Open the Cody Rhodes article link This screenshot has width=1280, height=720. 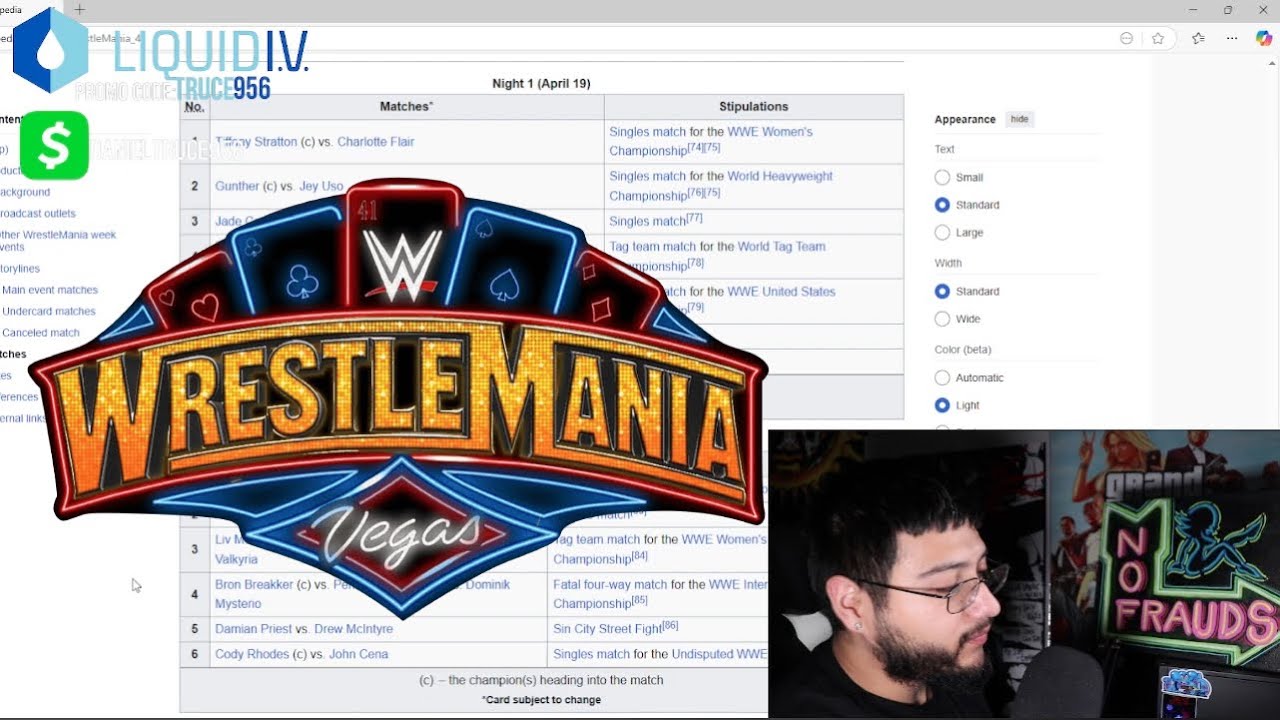tap(253, 654)
